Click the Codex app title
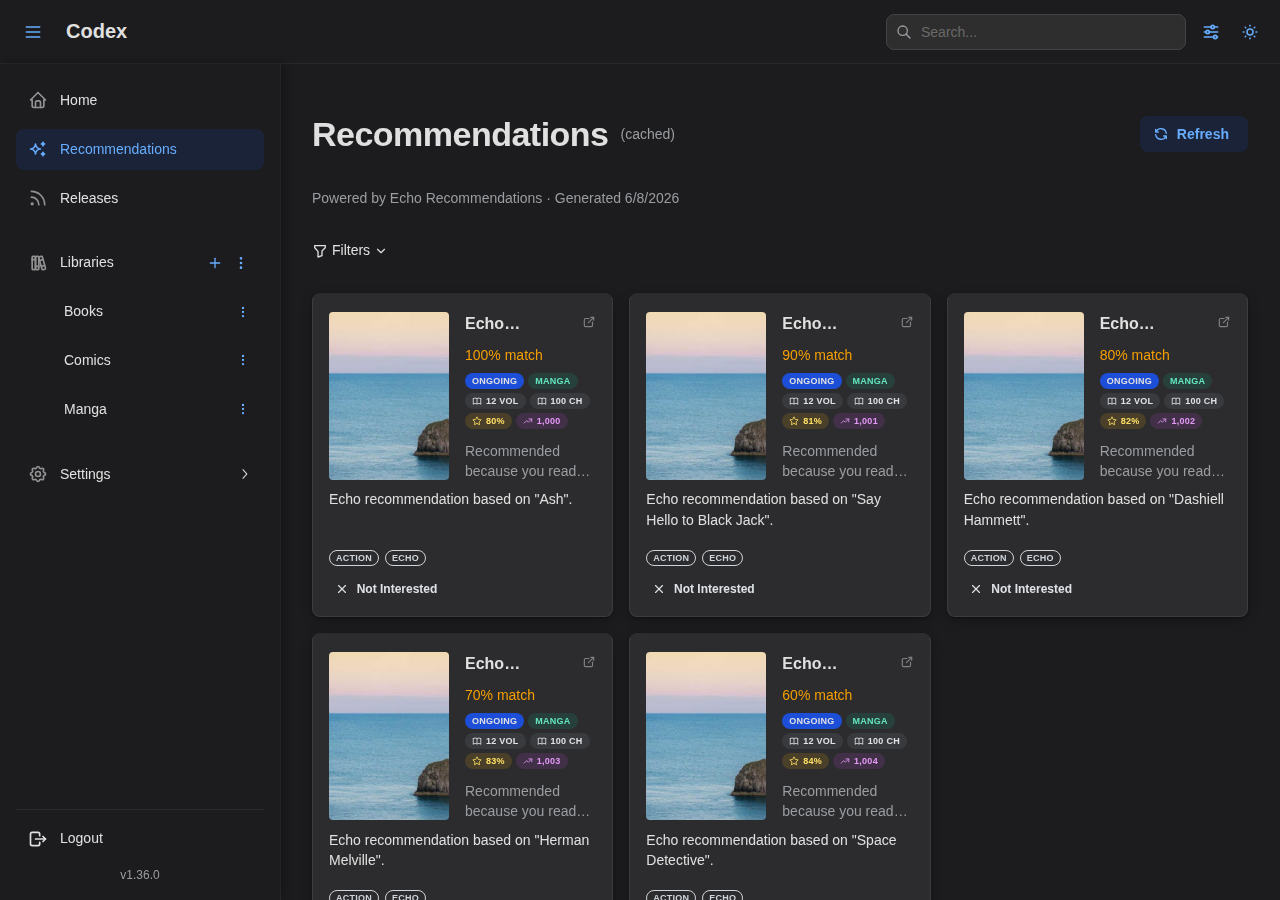1280x900 pixels. 96,31
